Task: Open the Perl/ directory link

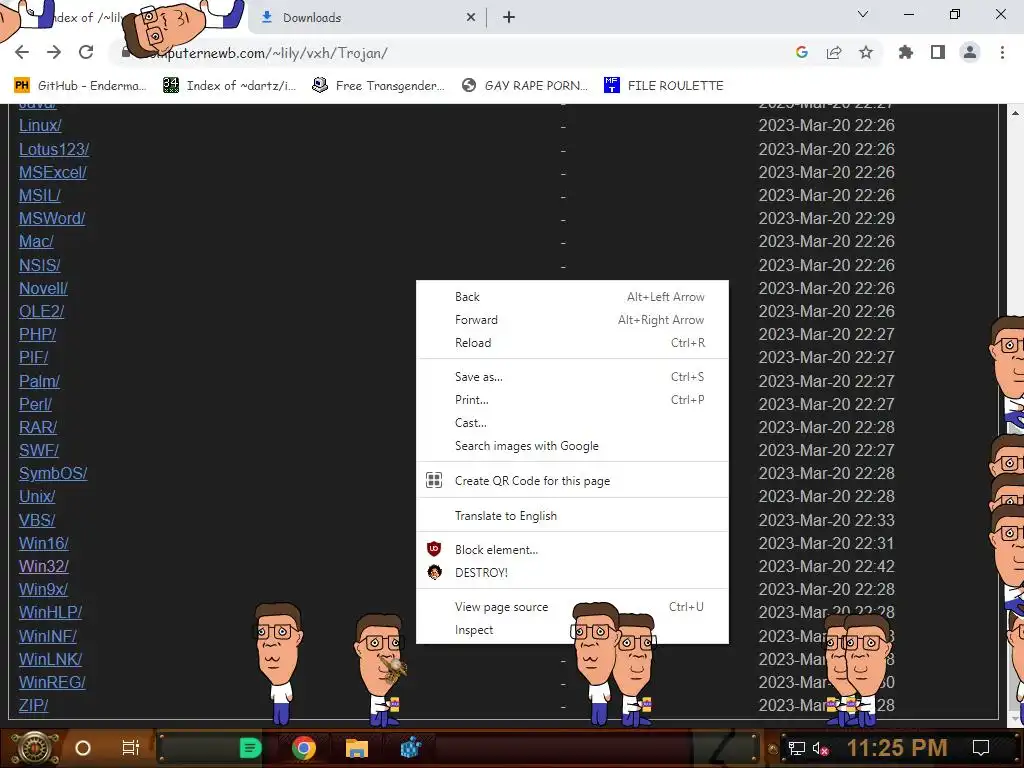Action: coord(35,404)
